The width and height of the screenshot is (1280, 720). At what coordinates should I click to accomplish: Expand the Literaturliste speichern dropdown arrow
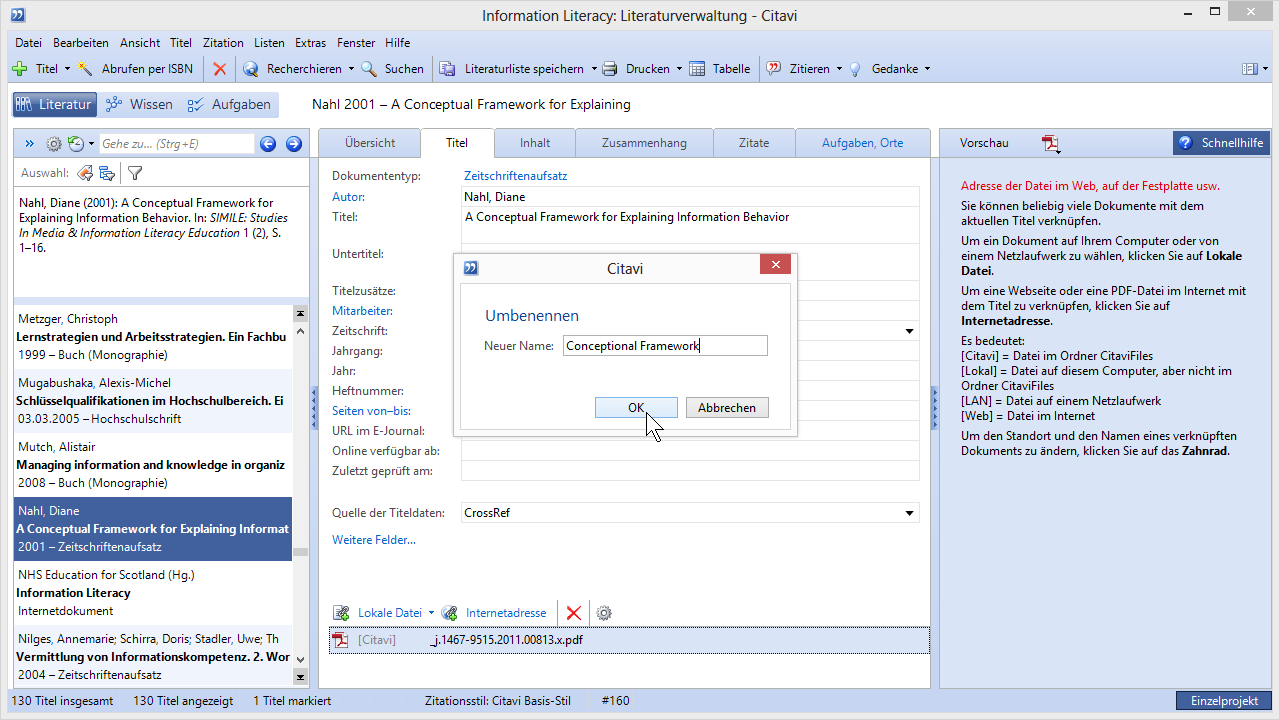[594, 69]
